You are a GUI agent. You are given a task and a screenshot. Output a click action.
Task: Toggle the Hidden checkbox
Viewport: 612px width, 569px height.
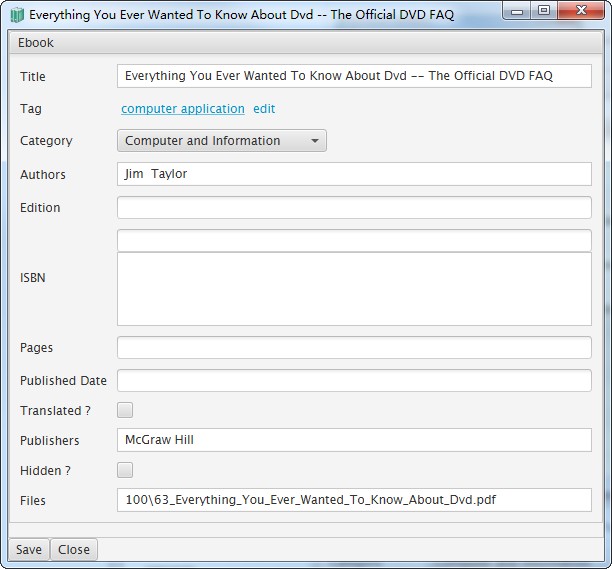pos(125,470)
